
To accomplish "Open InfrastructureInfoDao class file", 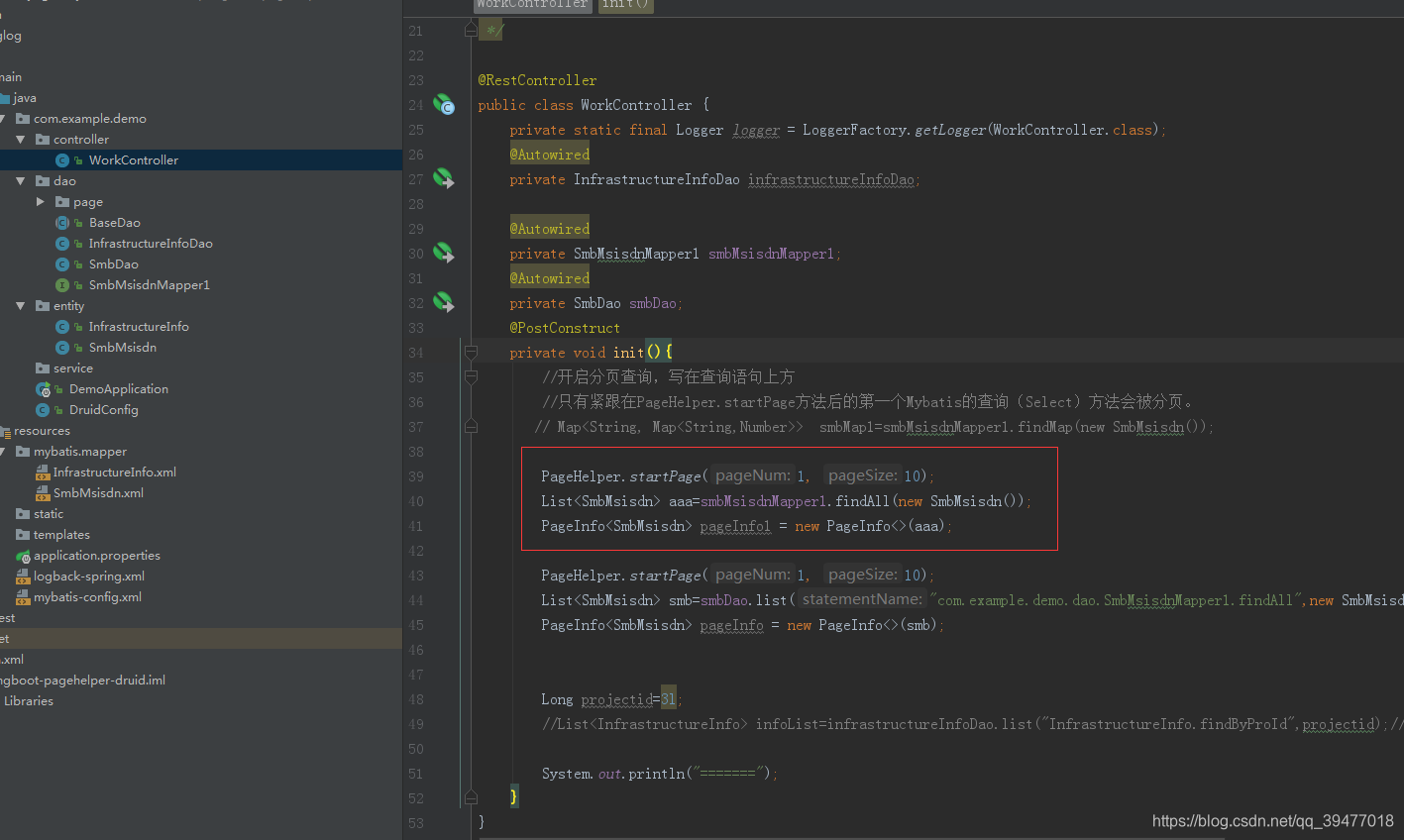I will click(151, 244).
